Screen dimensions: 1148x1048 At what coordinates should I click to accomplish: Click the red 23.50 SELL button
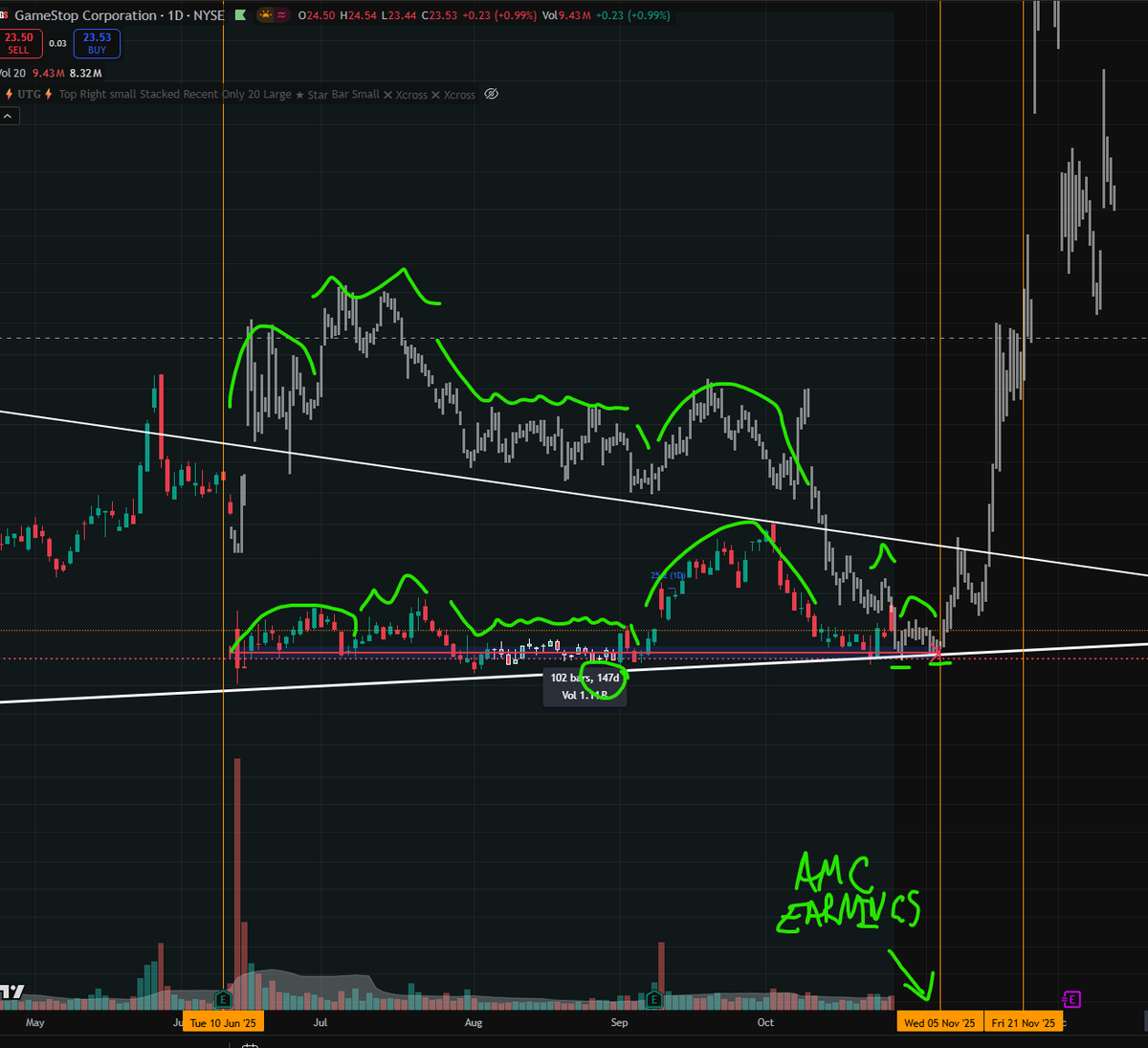[x=20, y=44]
